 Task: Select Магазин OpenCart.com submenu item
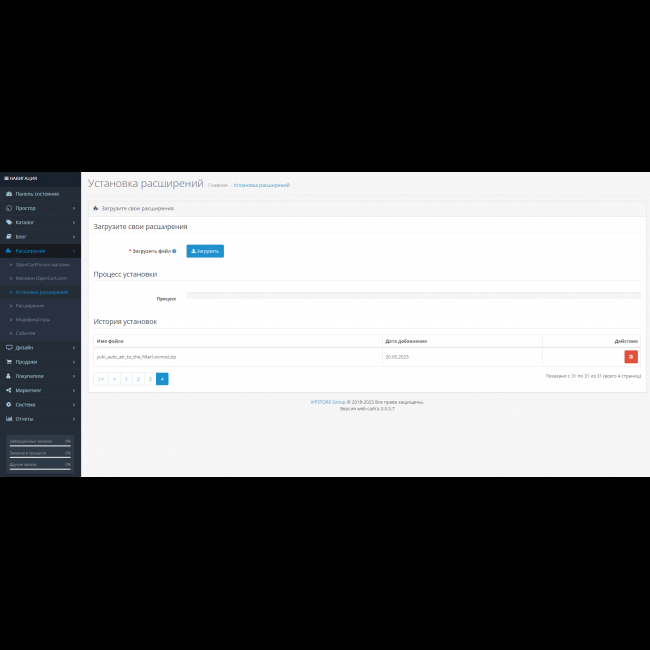(41, 278)
